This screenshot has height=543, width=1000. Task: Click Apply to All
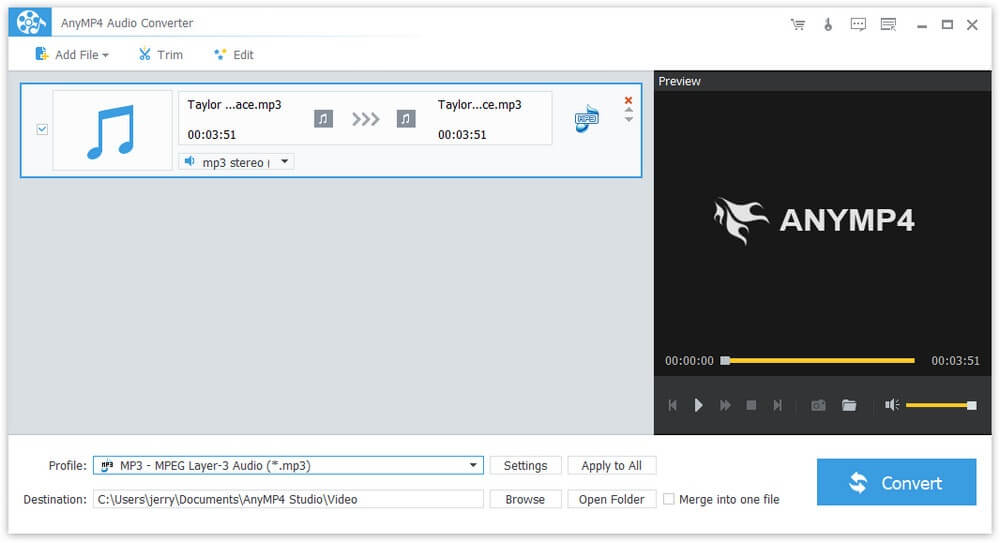pyautogui.click(x=612, y=466)
